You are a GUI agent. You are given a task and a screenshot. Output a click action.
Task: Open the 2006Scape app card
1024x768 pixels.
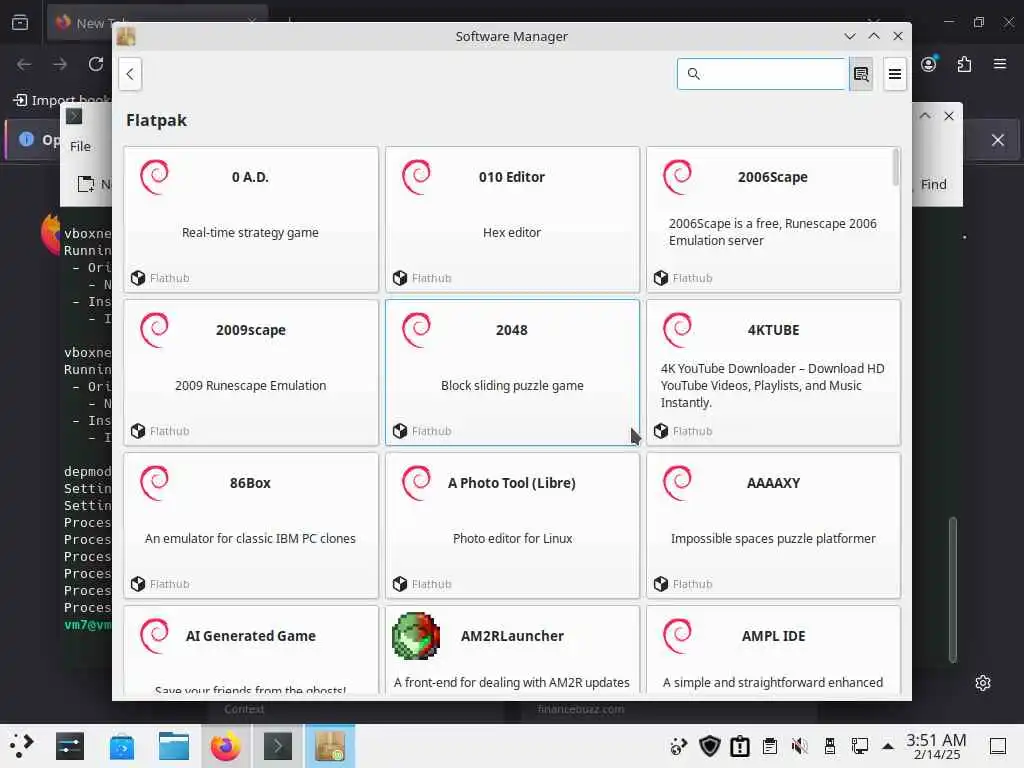[x=773, y=219]
